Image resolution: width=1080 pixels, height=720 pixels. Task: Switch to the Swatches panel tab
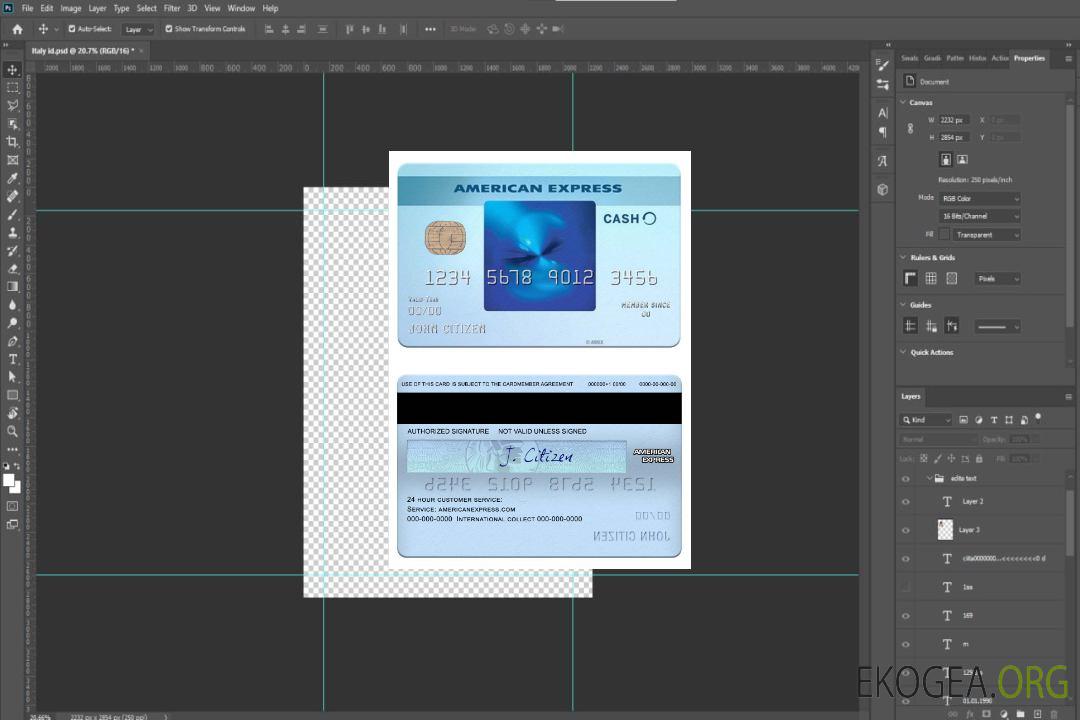[x=909, y=58]
